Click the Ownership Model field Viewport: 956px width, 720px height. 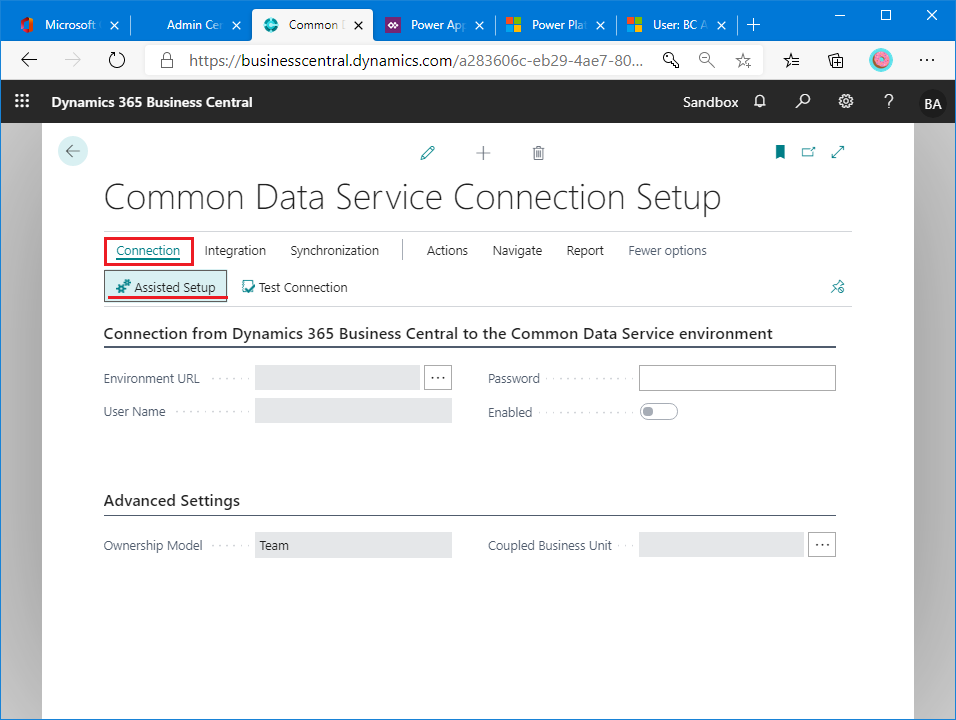coord(353,544)
